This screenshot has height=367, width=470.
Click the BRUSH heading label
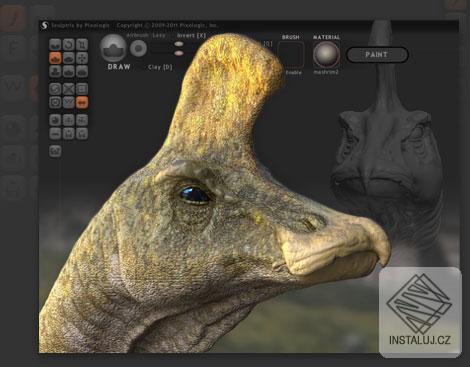[291, 37]
